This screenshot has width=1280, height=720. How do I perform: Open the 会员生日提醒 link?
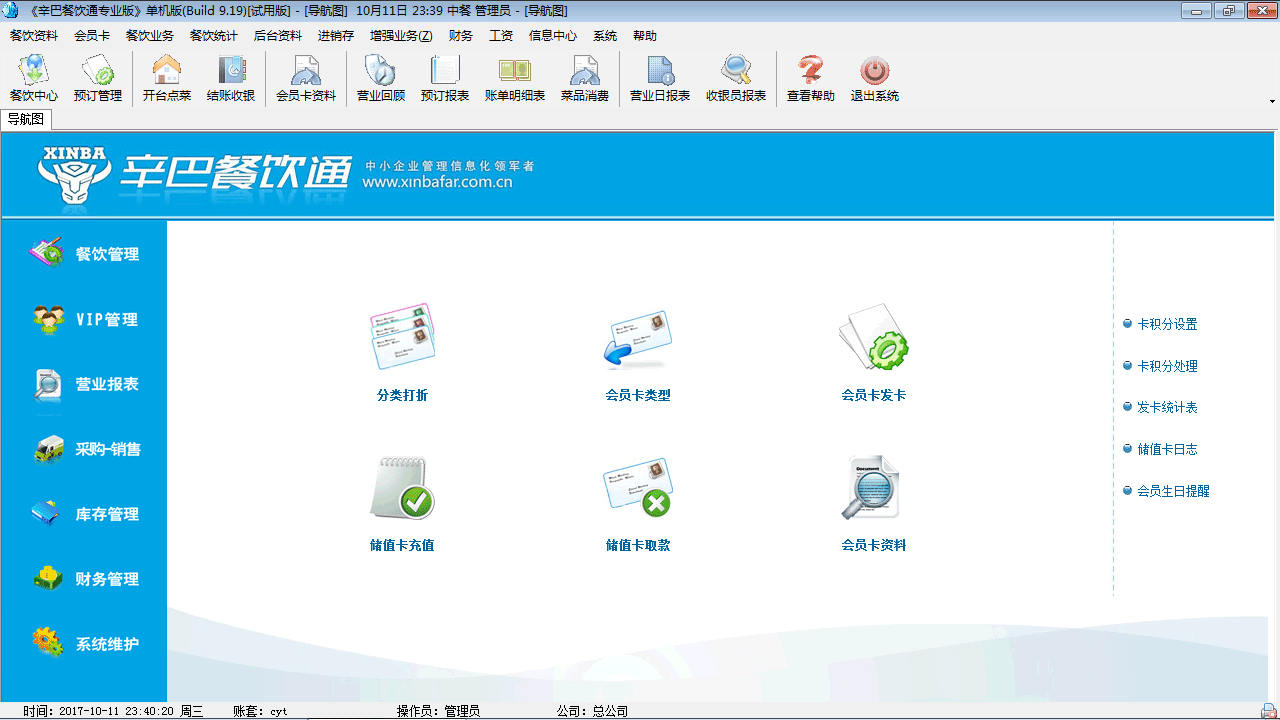pos(1173,491)
